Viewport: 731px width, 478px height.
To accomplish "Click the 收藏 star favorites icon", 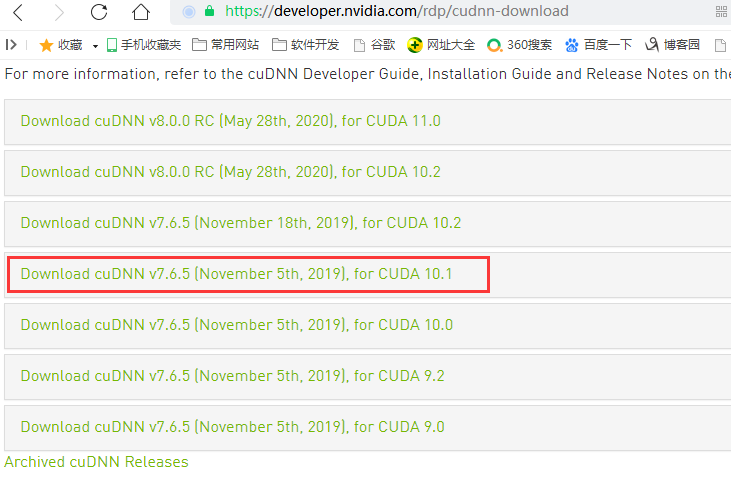I will (x=46, y=45).
